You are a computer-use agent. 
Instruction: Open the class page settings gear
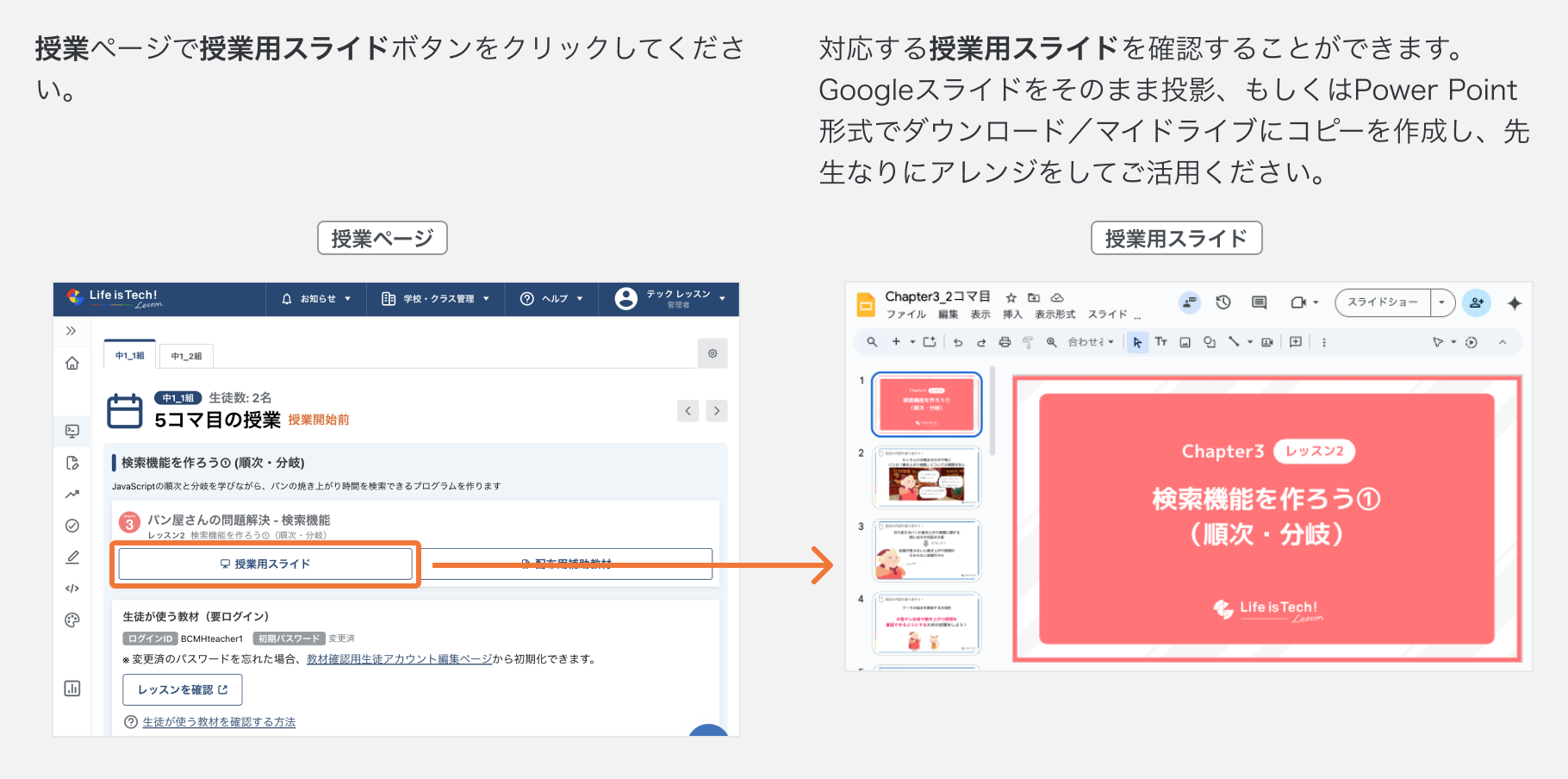coord(712,353)
